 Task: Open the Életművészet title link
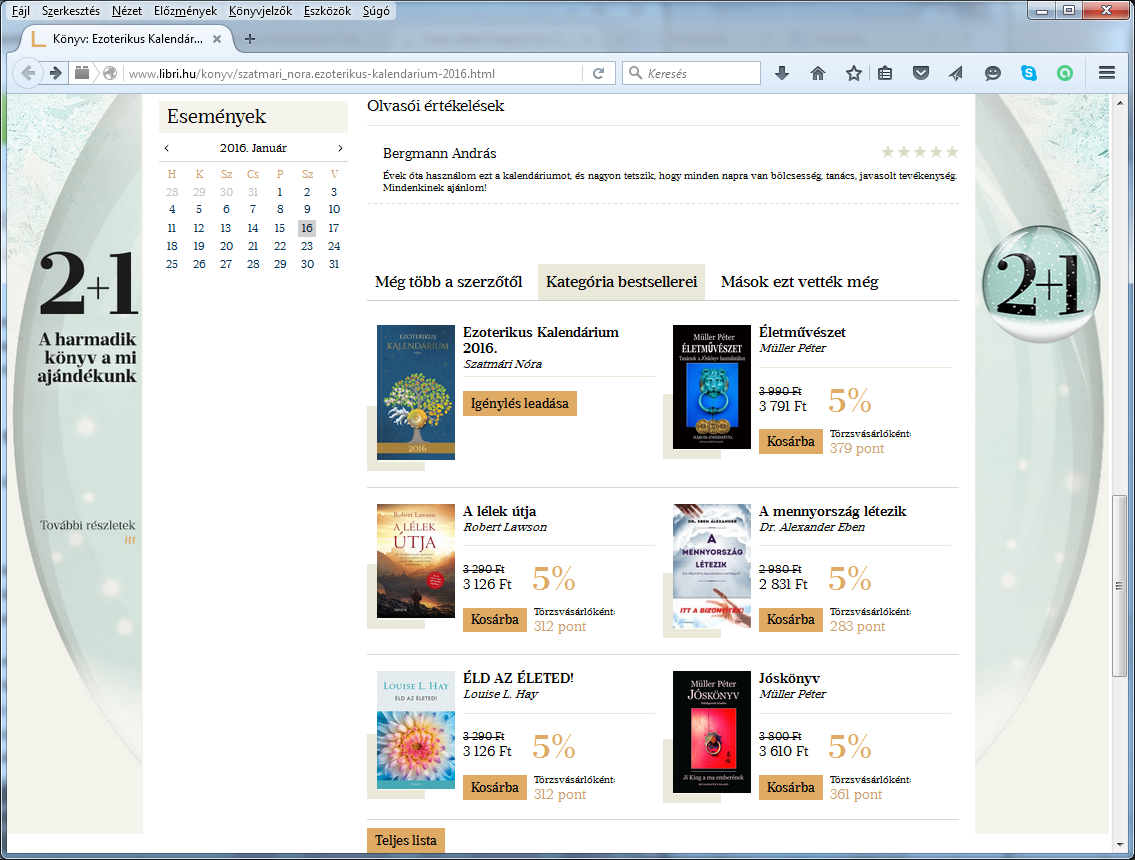(802, 332)
